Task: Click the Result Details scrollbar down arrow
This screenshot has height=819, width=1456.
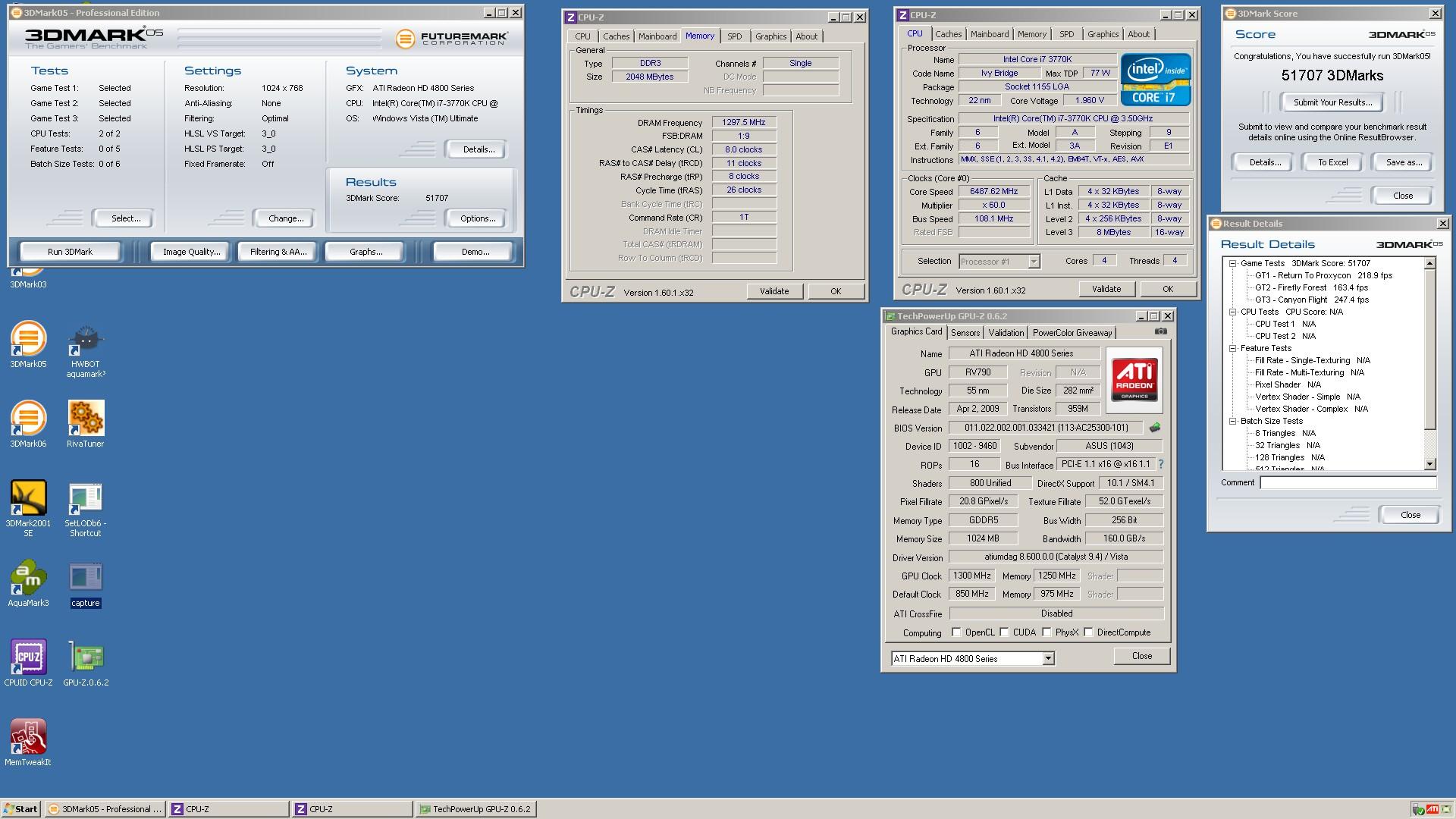Action: (x=1430, y=464)
